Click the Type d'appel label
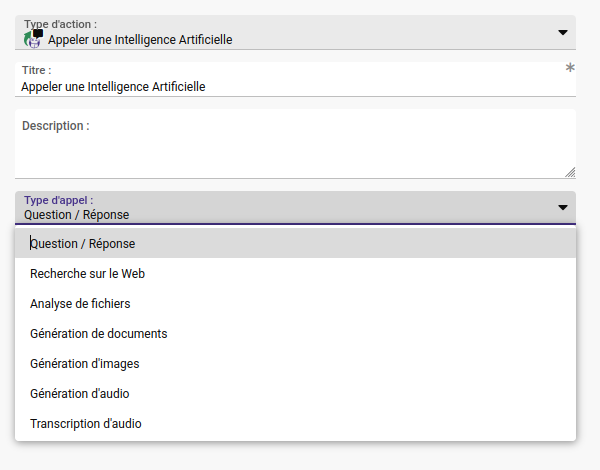Screen dimensions: 600x470 tap(59, 200)
